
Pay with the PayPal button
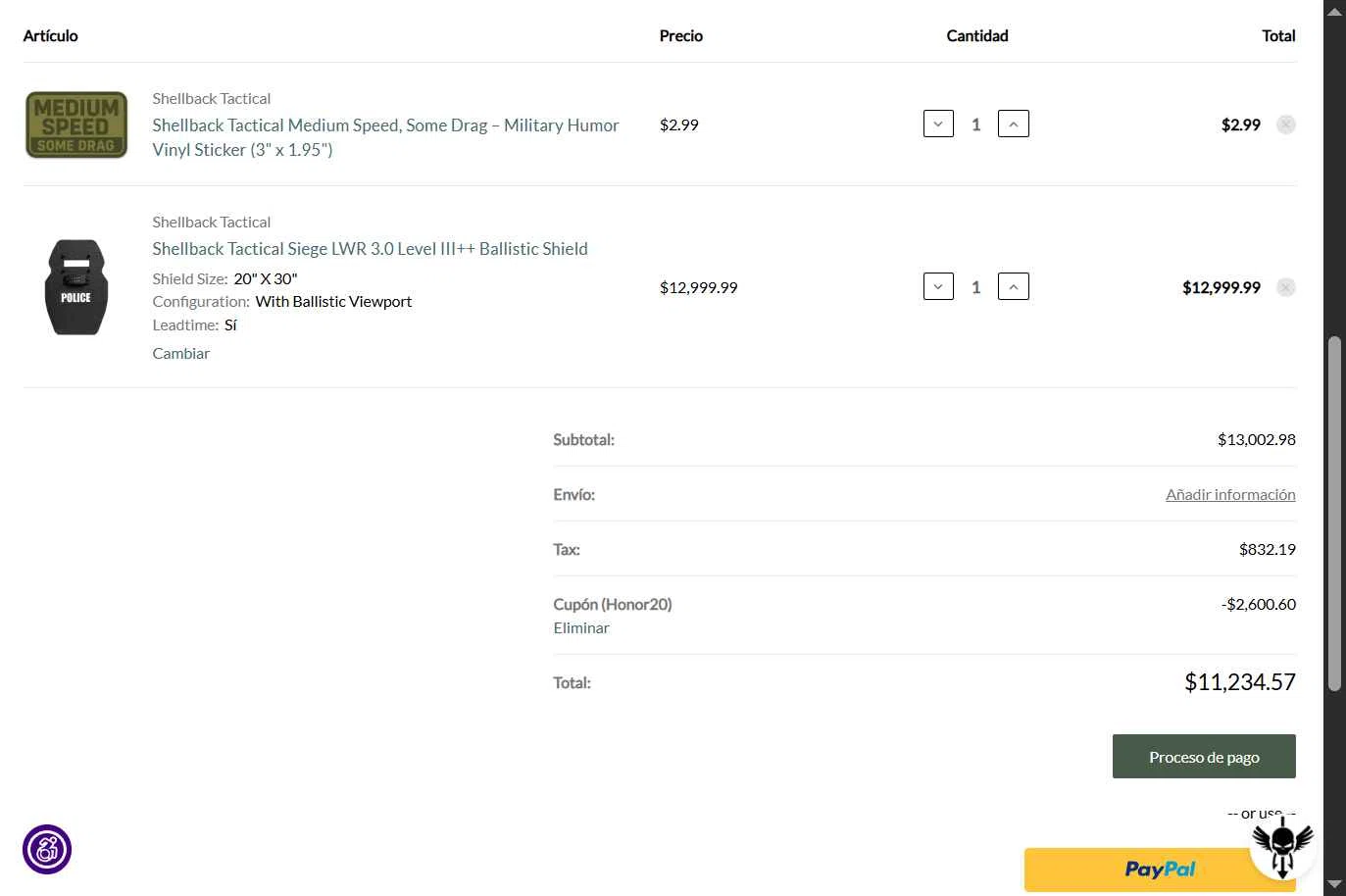(x=1160, y=870)
